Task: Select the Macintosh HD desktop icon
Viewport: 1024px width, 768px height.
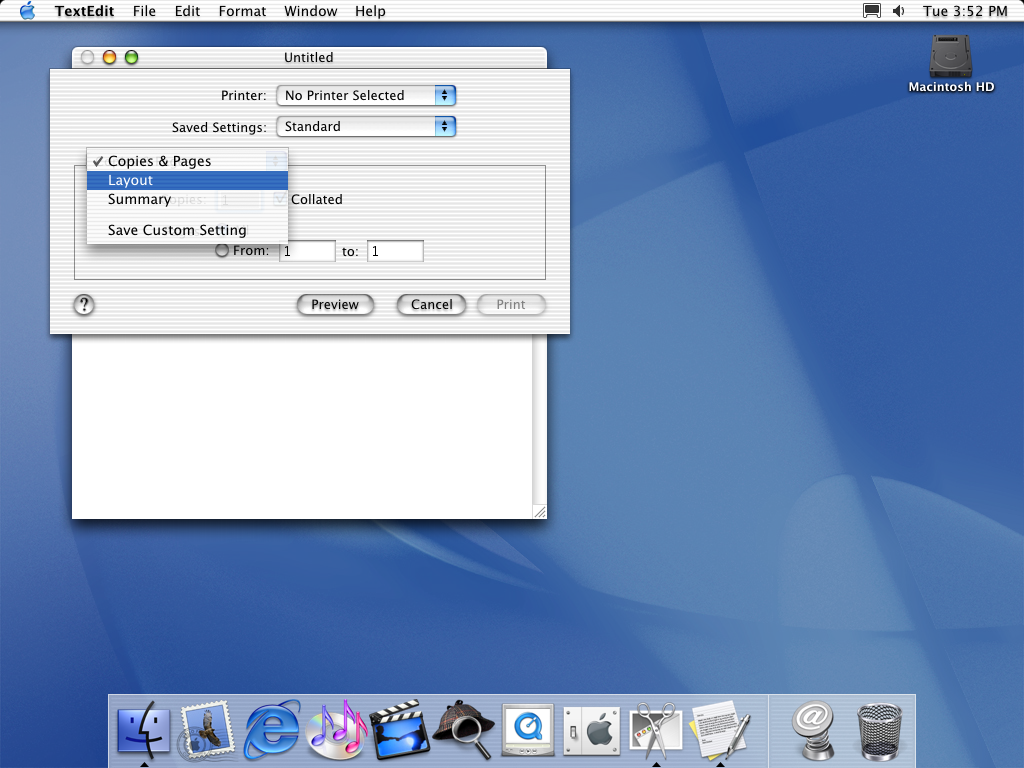Action: point(951,64)
